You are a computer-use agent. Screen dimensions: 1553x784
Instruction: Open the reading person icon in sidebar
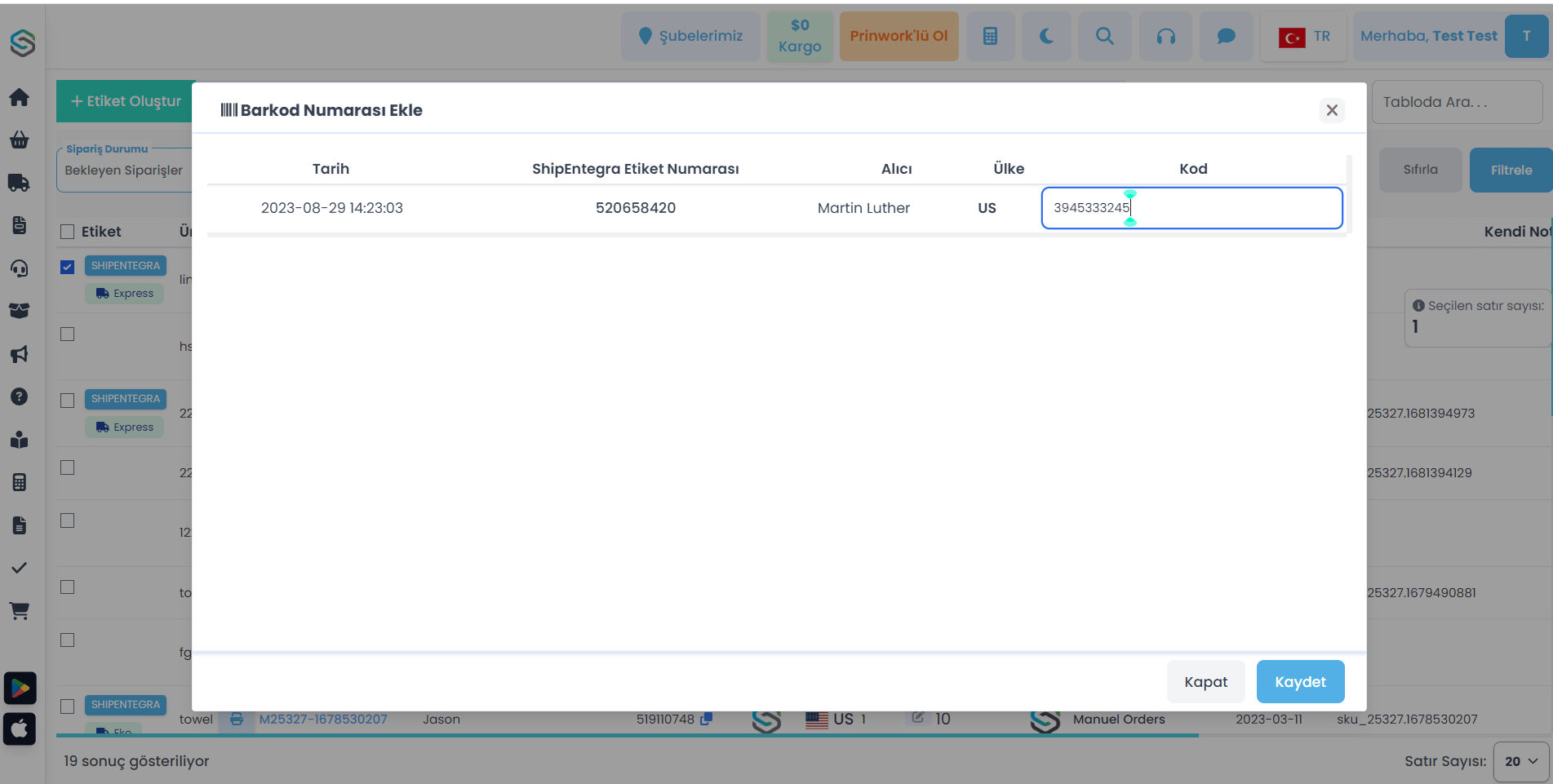[20, 440]
